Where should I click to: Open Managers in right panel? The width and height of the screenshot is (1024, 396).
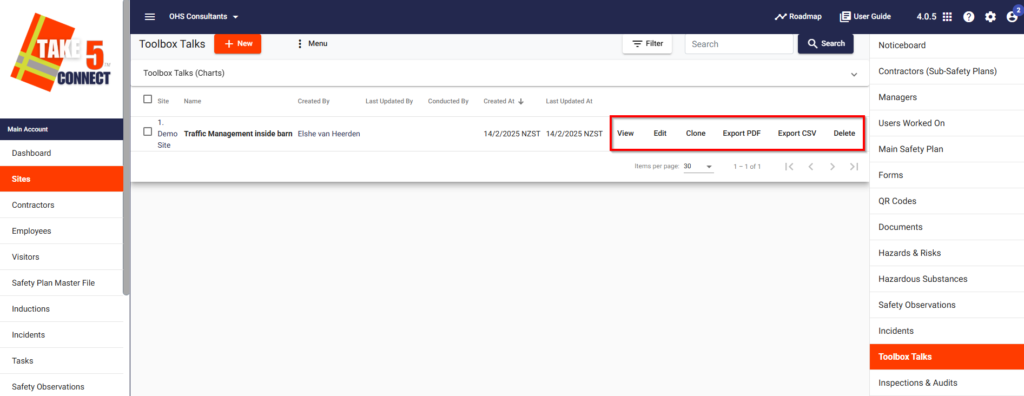pyautogui.click(x=946, y=97)
